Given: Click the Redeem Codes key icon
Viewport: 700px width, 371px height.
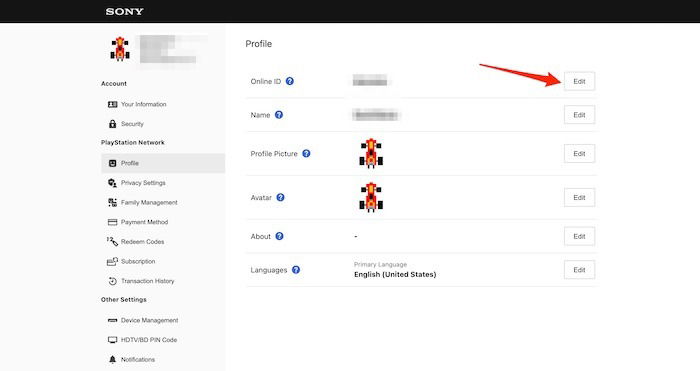Looking at the screenshot, I should coord(112,242).
